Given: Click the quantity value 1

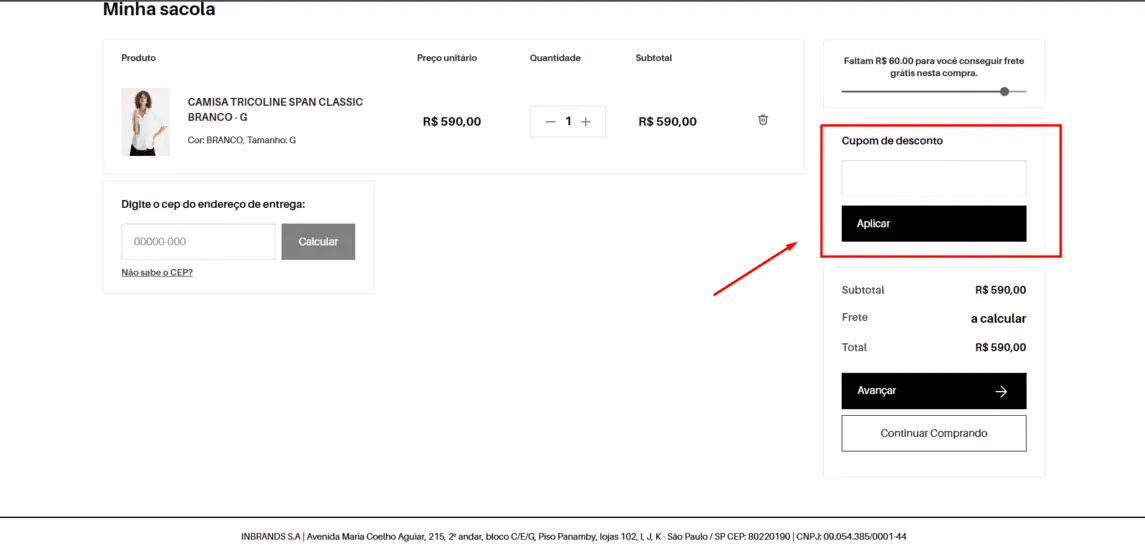Looking at the screenshot, I should click(x=568, y=121).
